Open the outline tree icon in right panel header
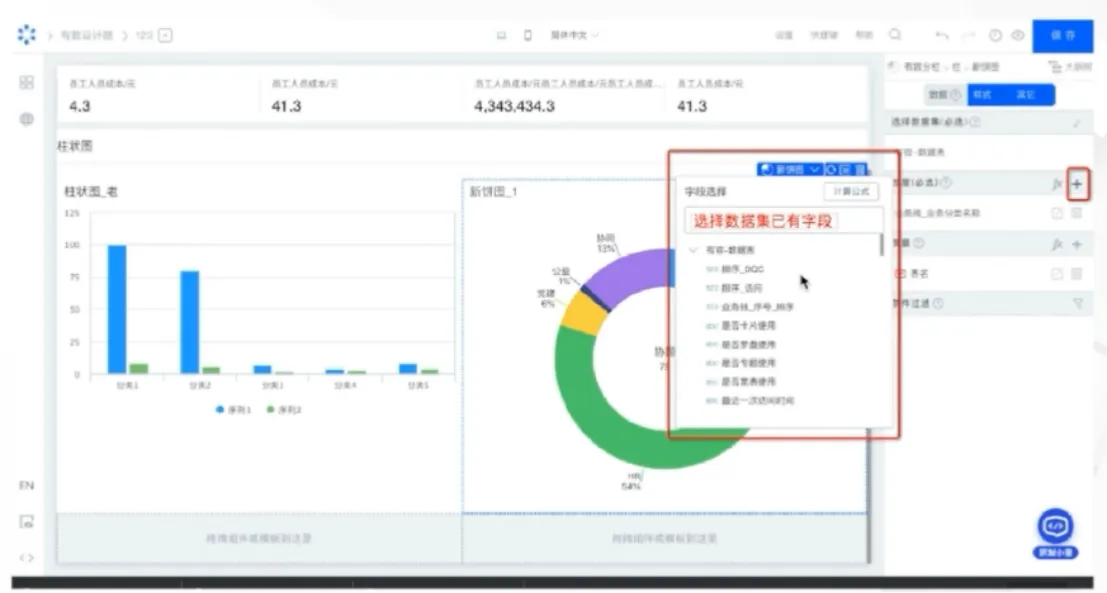 coord(1055,66)
